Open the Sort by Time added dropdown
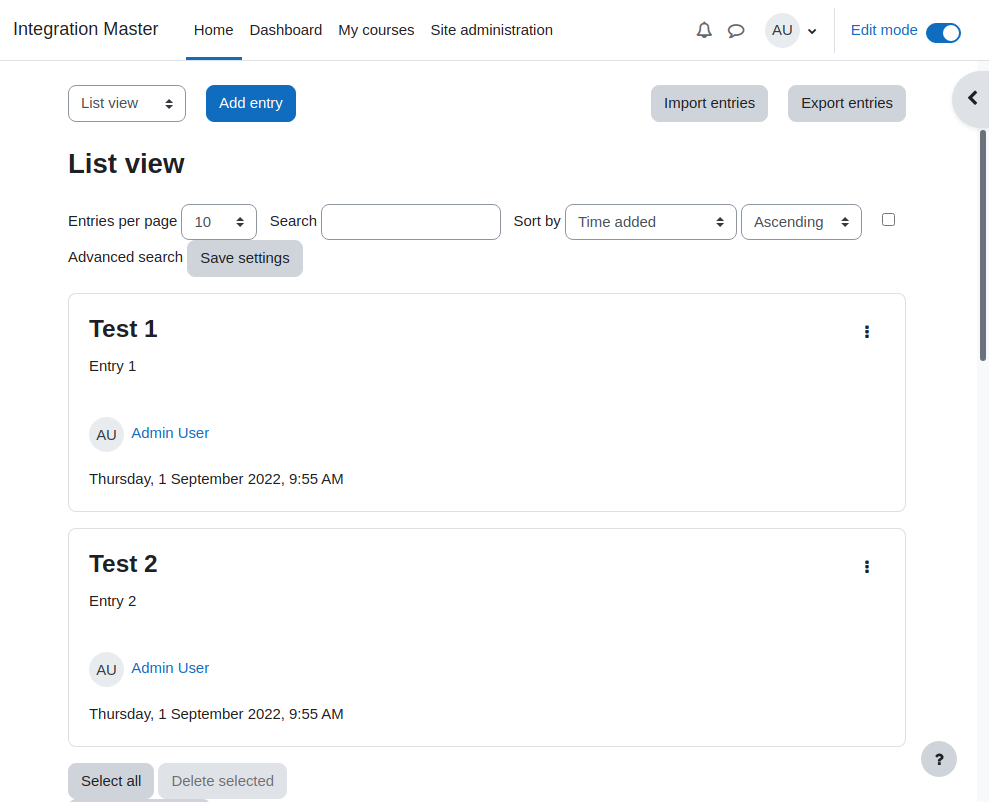The height and width of the screenshot is (802, 989). point(651,222)
